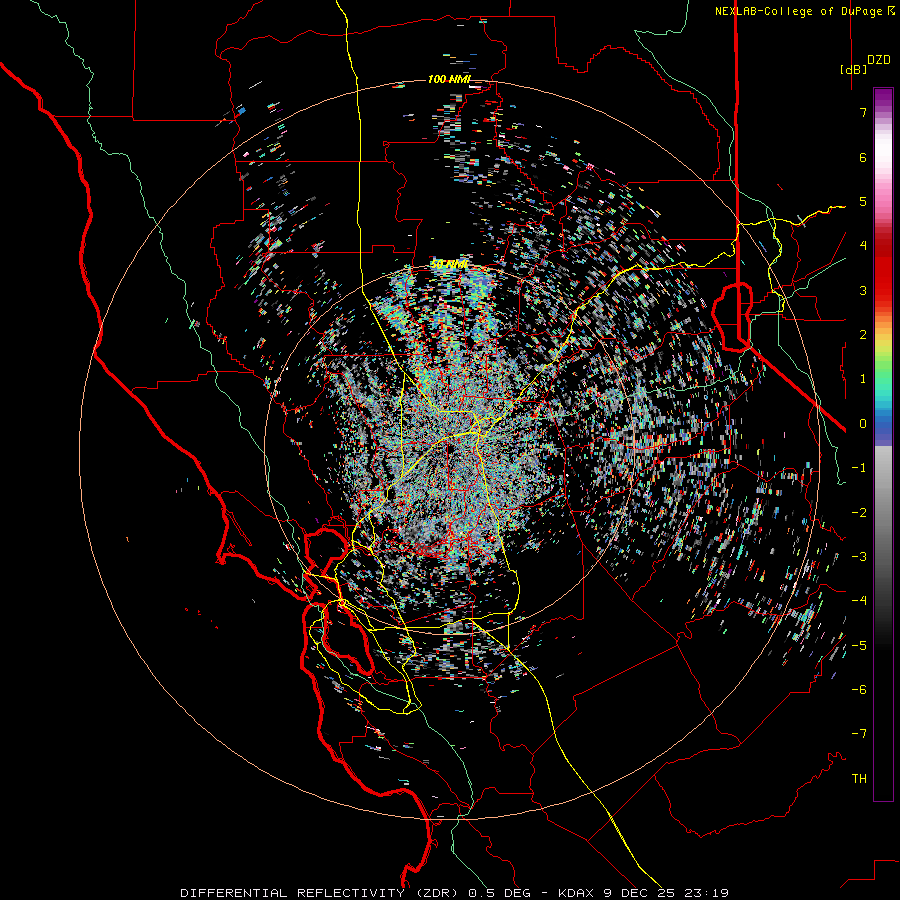Select the positive 7 value atop the scale

pyautogui.click(x=863, y=112)
